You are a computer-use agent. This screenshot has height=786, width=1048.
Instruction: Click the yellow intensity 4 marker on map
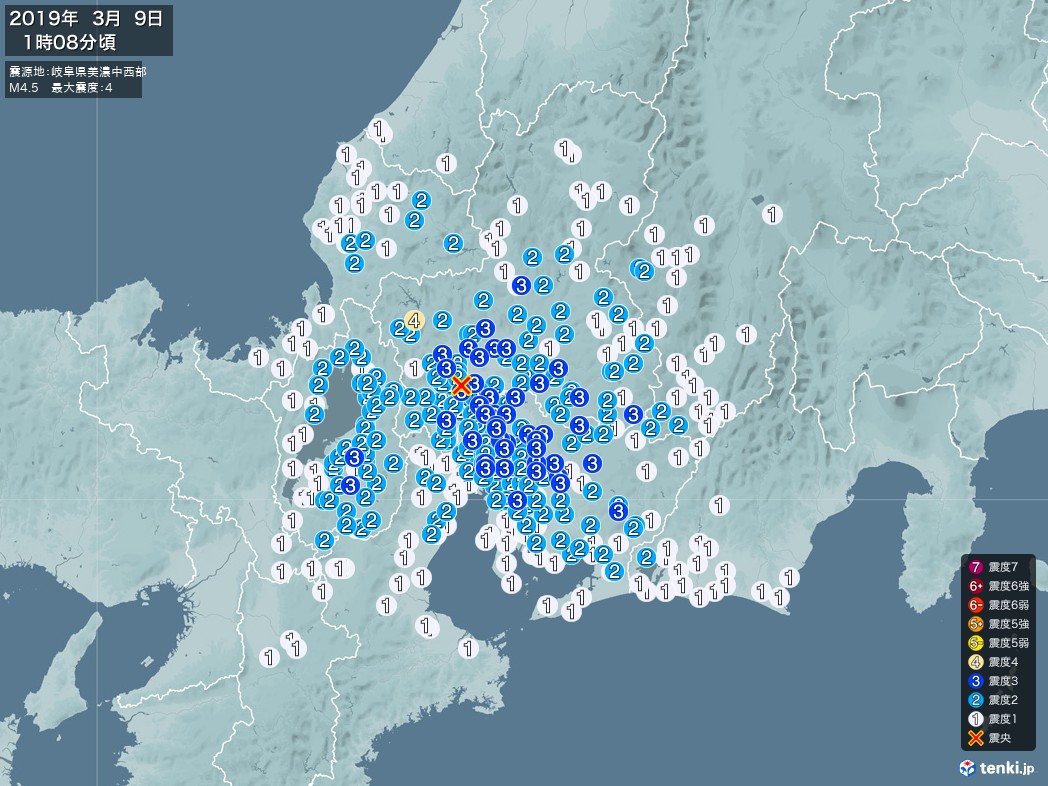click(x=414, y=321)
